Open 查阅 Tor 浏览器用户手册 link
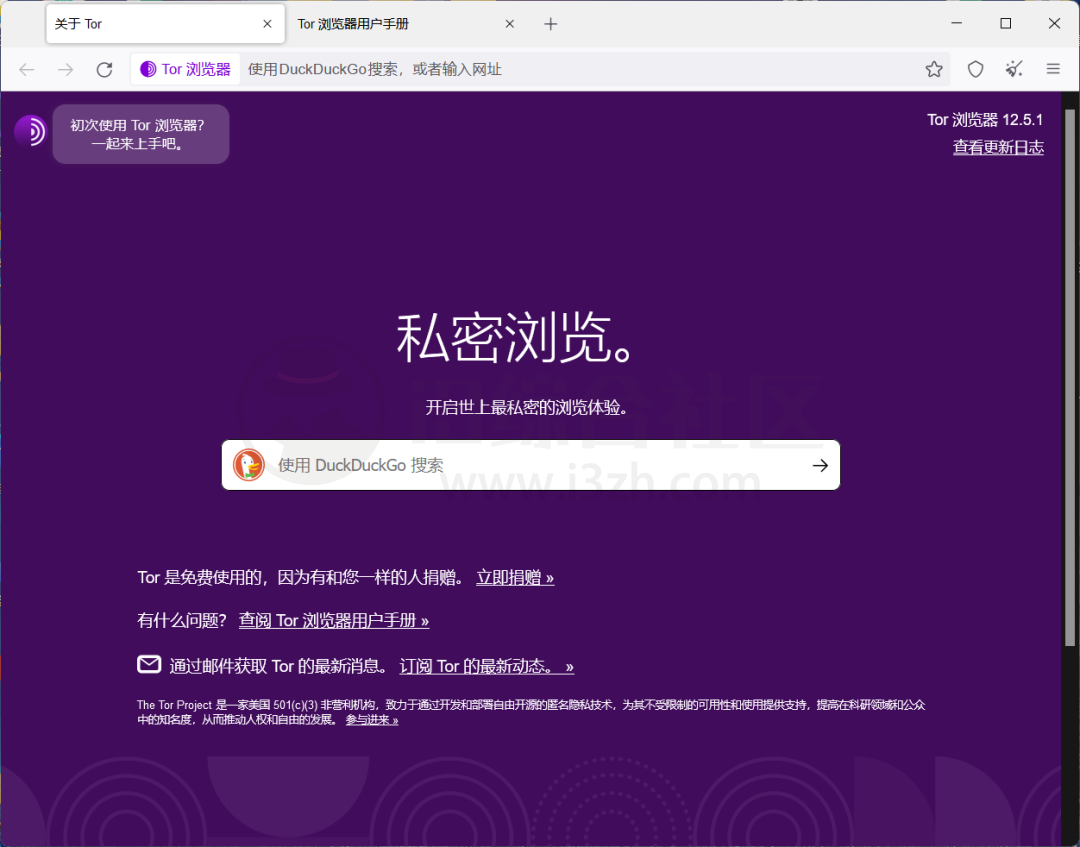Viewport: 1080px width, 847px height. tap(334, 621)
